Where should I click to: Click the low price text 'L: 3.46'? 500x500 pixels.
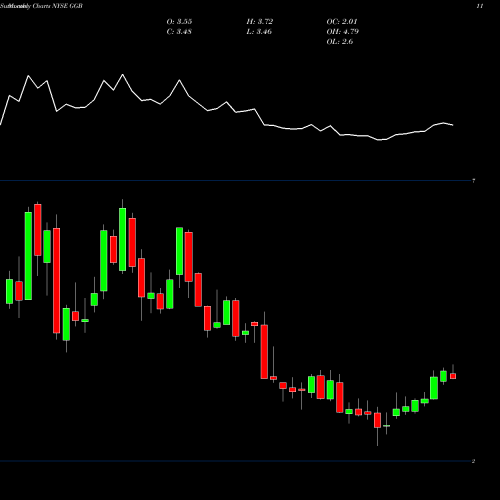(x=259, y=32)
